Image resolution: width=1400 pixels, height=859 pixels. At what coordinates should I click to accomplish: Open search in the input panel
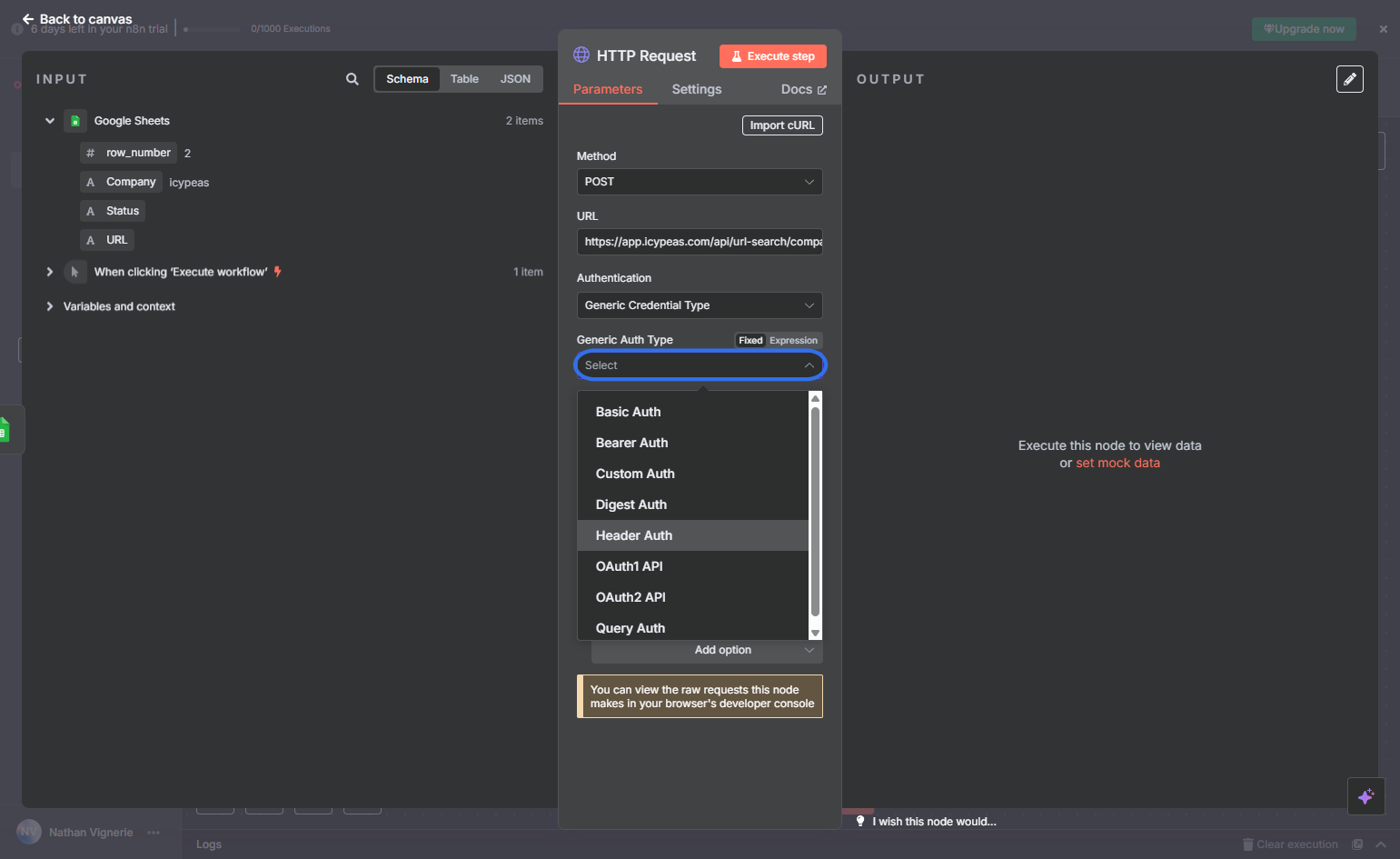[x=352, y=79]
